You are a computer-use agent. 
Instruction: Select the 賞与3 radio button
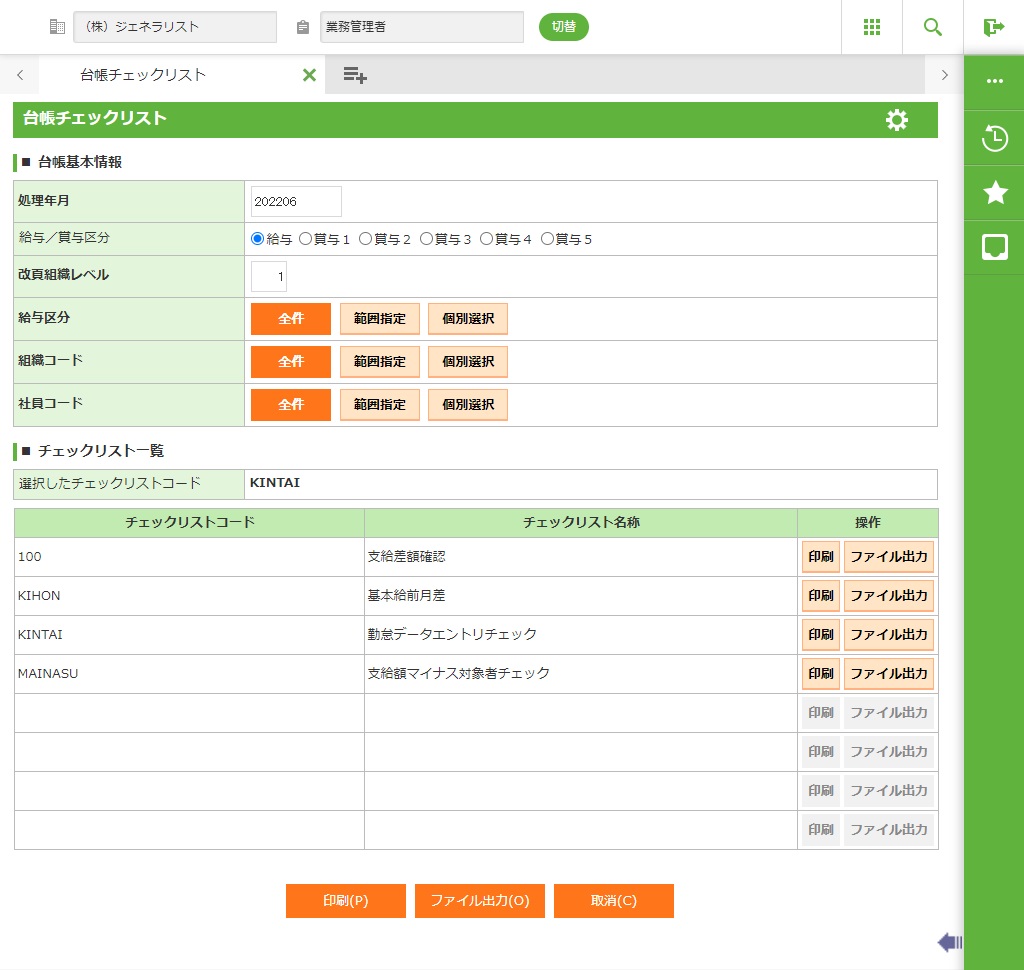pyautogui.click(x=426, y=239)
